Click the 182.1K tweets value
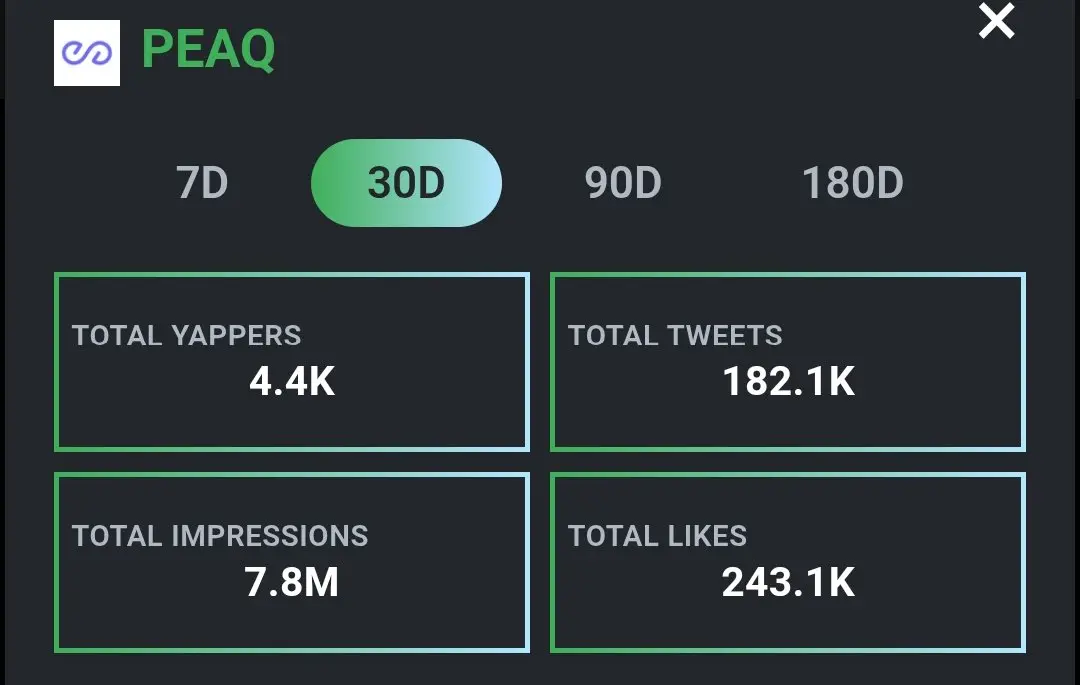This screenshot has width=1080, height=685. click(789, 382)
